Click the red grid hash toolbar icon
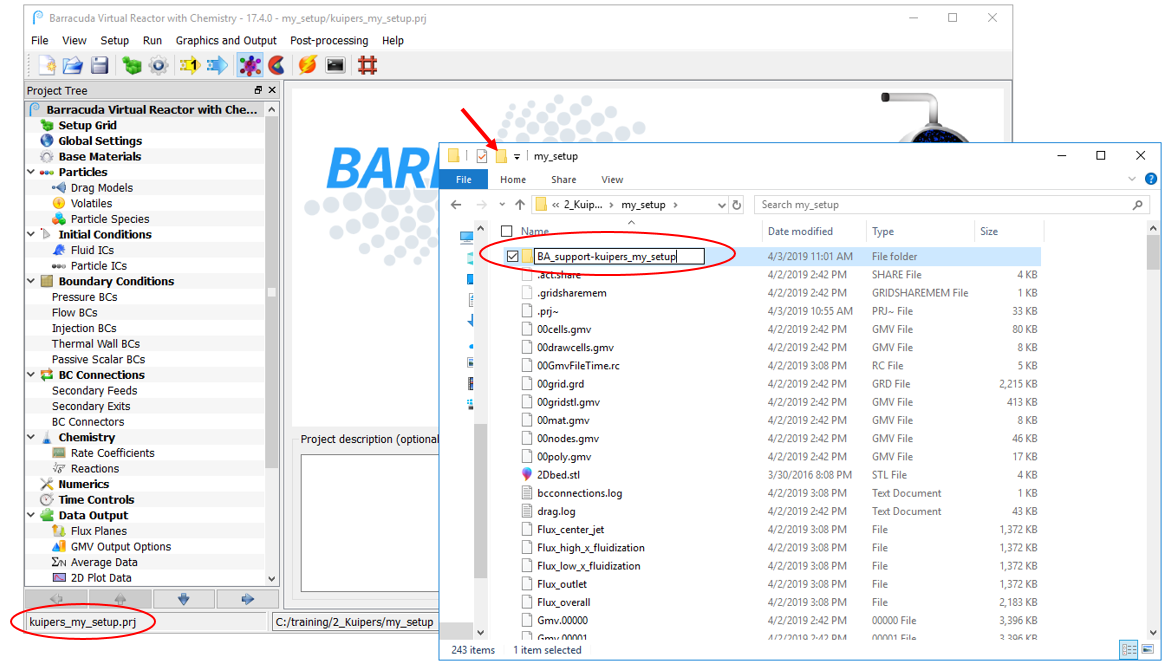 [367, 66]
